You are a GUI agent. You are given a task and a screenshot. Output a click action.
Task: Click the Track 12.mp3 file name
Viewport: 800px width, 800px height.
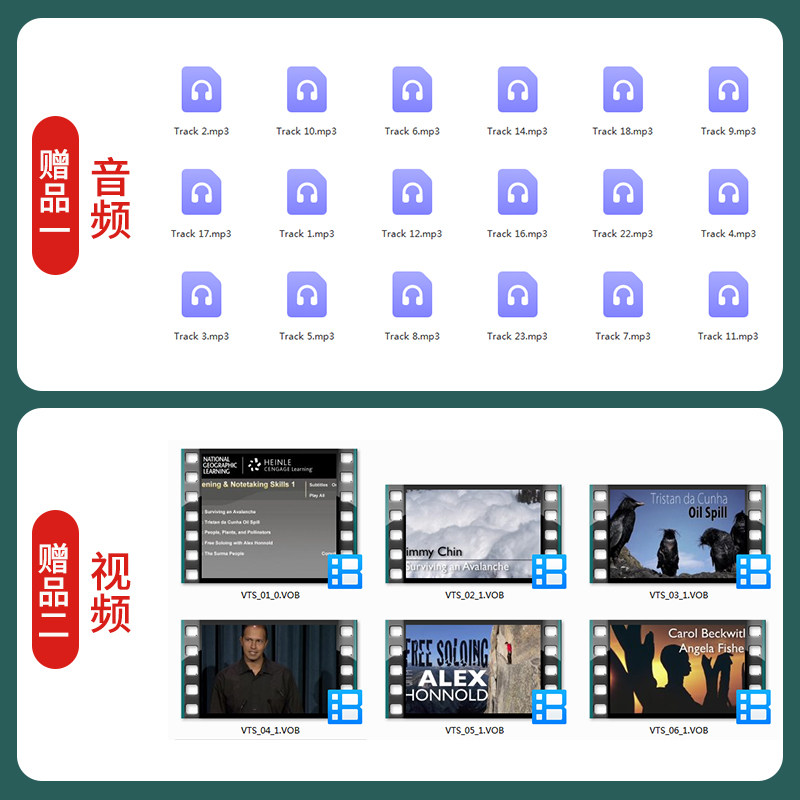click(412, 234)
